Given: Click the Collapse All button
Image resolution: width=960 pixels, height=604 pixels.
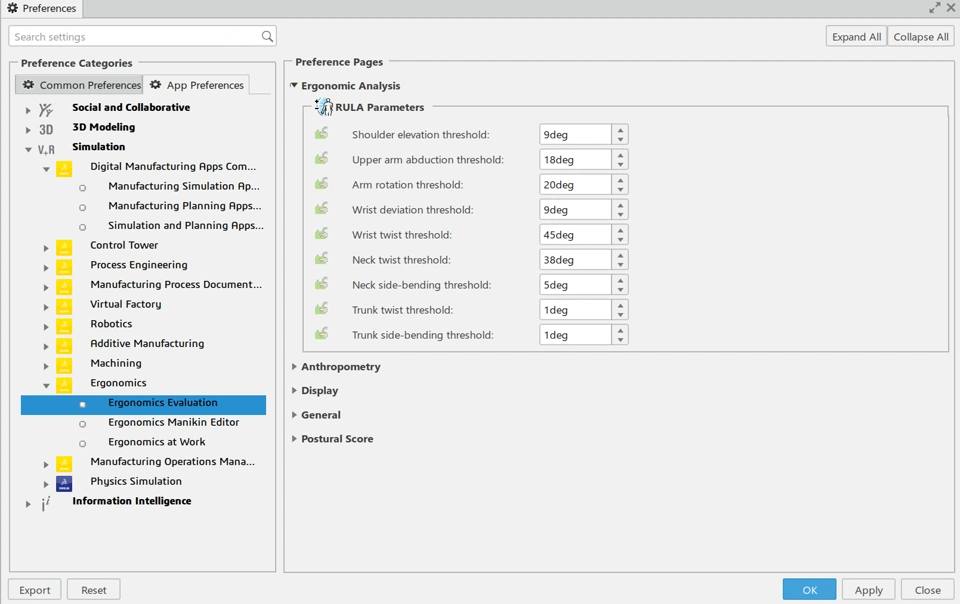Looking at the screenshot, I should [x=920, y=37].
